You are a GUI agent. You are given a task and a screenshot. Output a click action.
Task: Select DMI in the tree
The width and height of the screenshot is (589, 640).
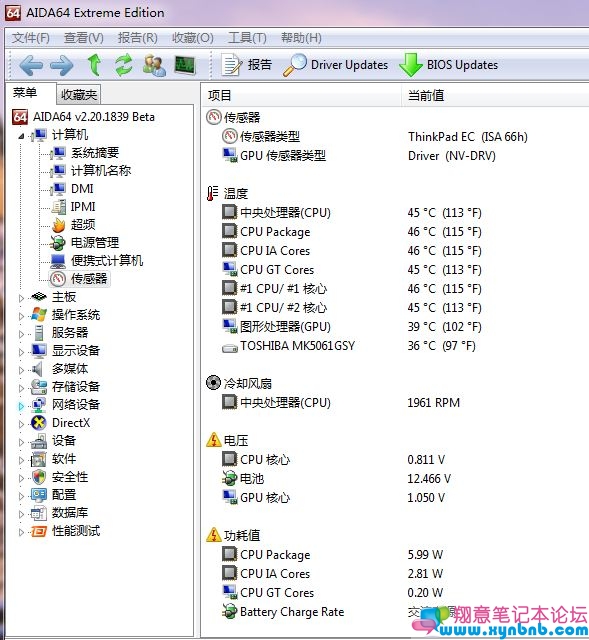pyautogui.click(x=82, y=189)
